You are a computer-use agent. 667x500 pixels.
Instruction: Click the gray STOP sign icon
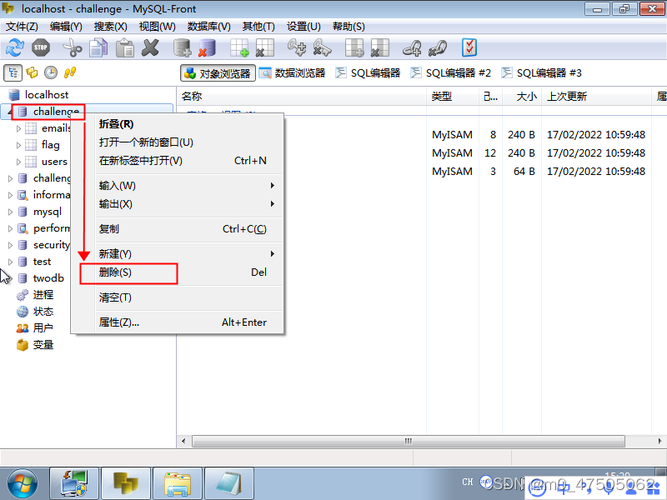(41, 48)
